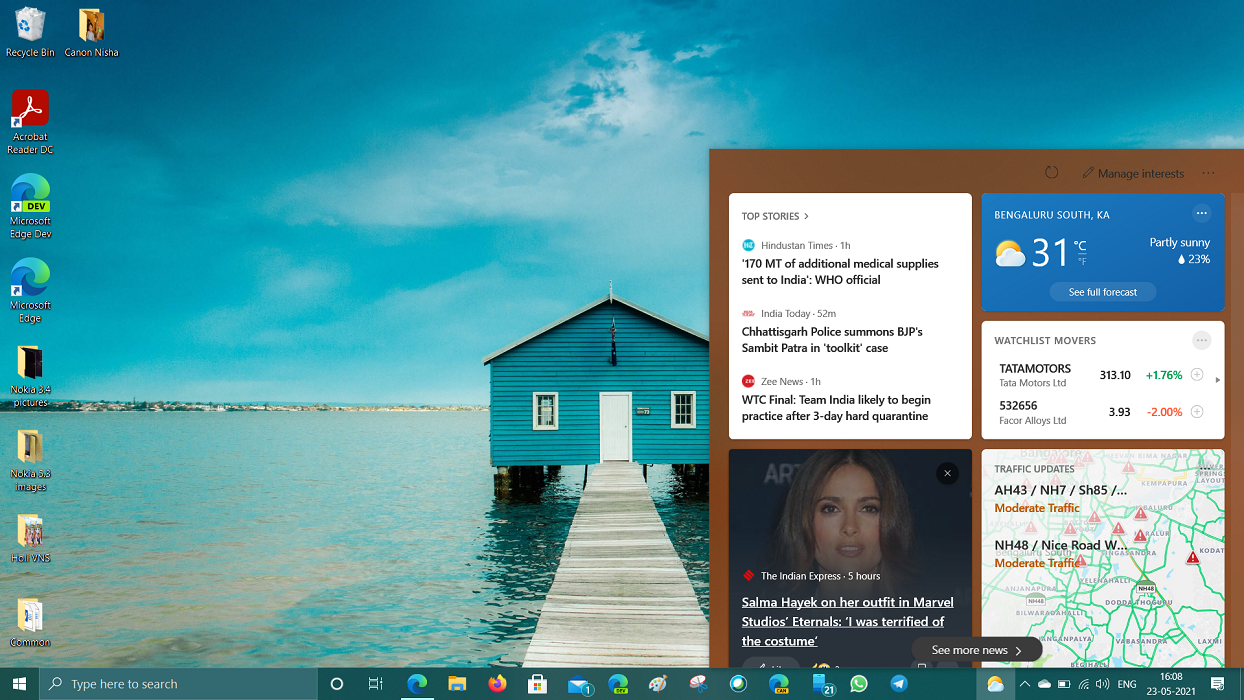Add TATAMOTORS to your watchlist
1244x700 pixels.
[1197, 375]
